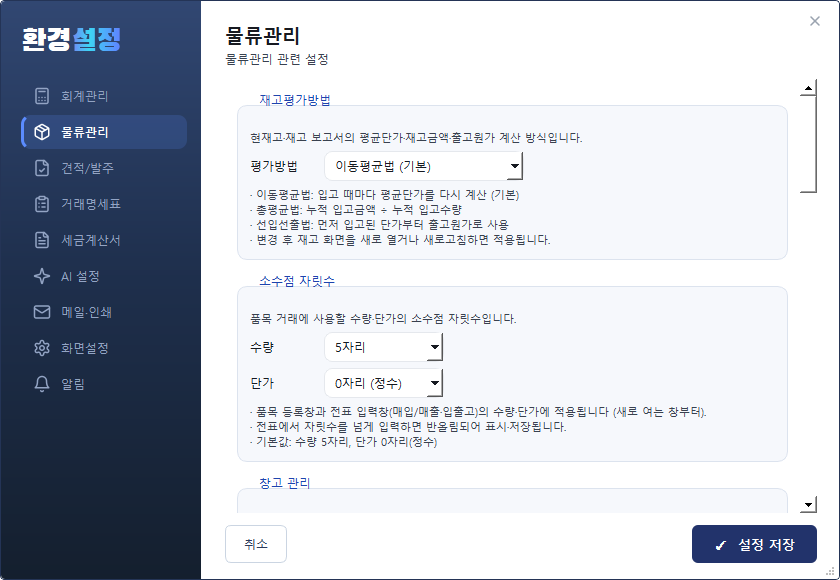Click the 환경설정 logo title
Image resolution: width=840 pixels, height=580 pixels.
[71, 39]
